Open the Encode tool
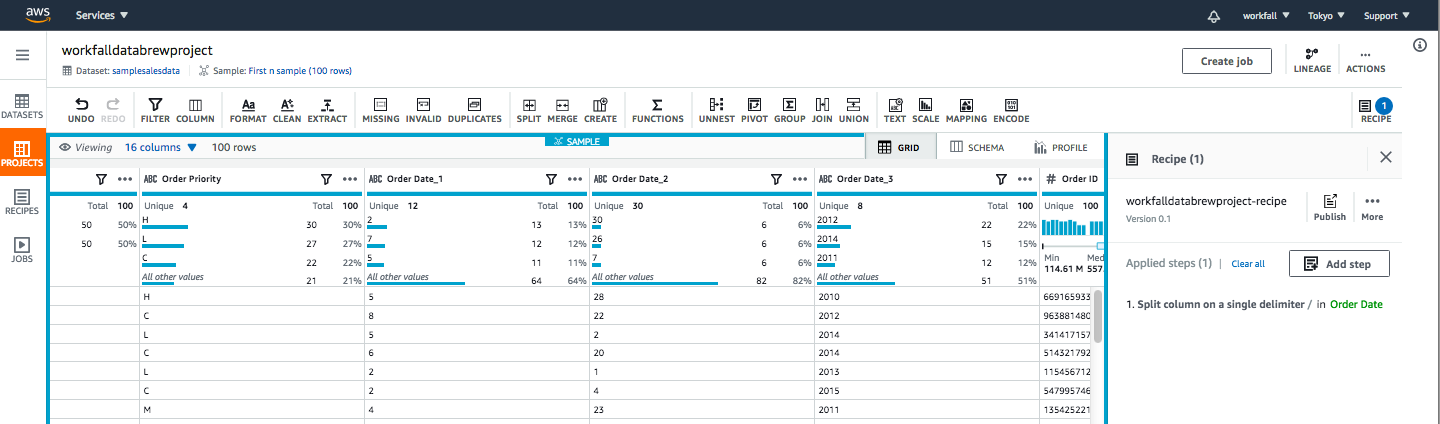The image size is (1440, 424). pos(1011,110)
